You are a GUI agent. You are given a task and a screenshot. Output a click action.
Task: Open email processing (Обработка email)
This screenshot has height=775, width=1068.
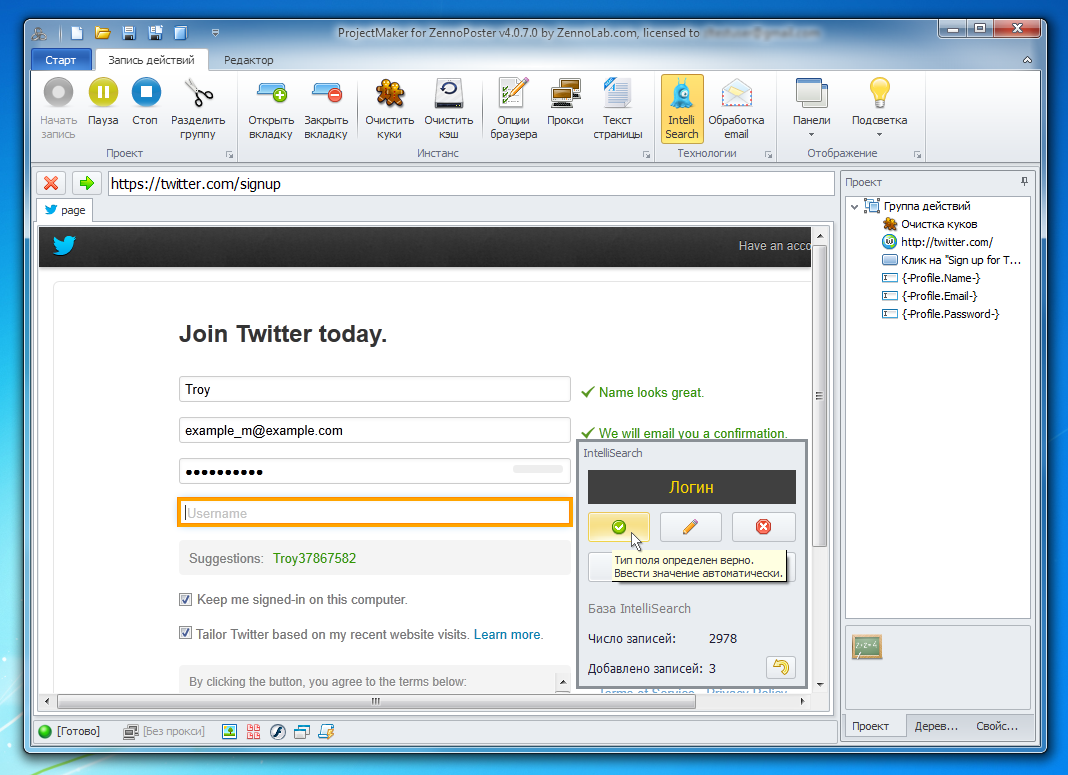click(736, 109)
